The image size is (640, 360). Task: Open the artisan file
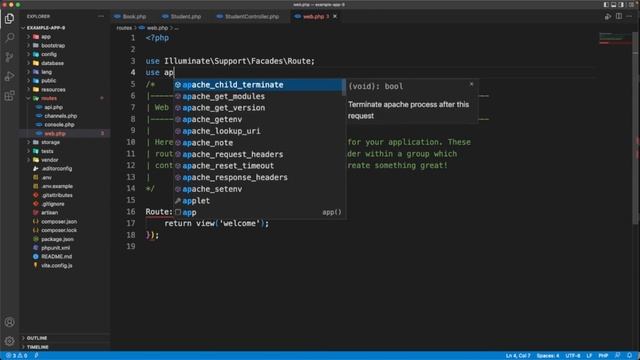pos(49,213)
